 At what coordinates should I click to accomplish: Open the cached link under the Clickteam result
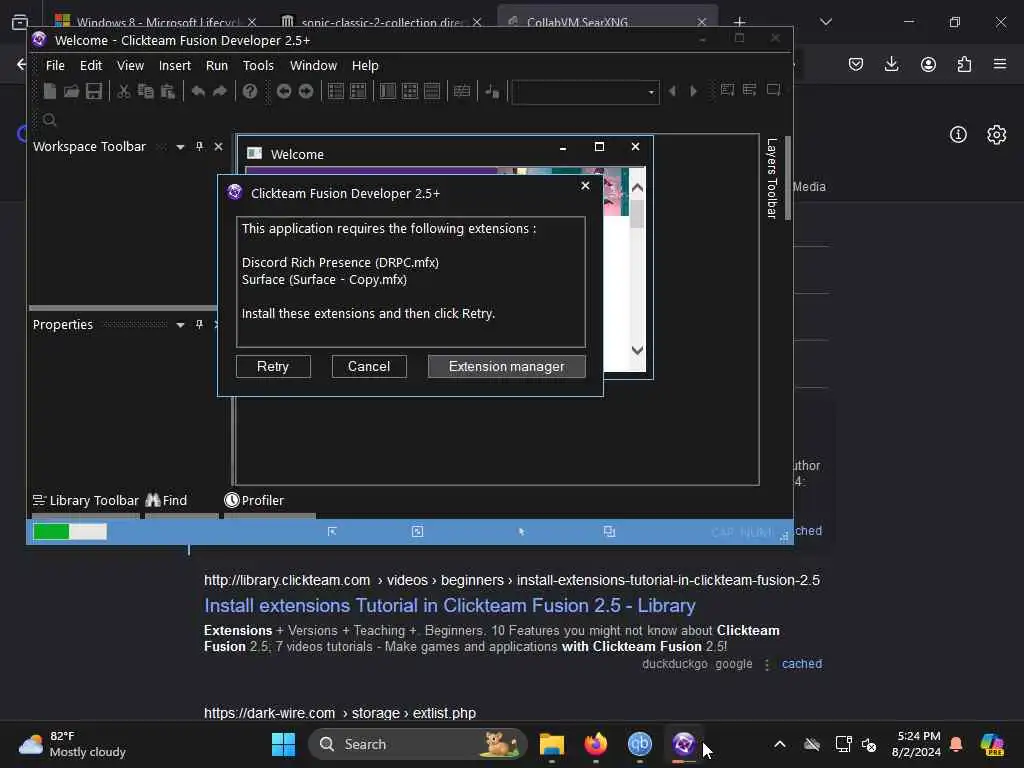click(x=802, y=664)
